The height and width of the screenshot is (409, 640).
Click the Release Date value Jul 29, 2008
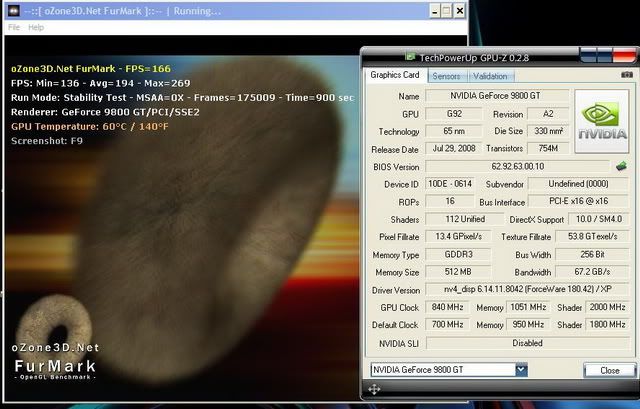[454, 149]
